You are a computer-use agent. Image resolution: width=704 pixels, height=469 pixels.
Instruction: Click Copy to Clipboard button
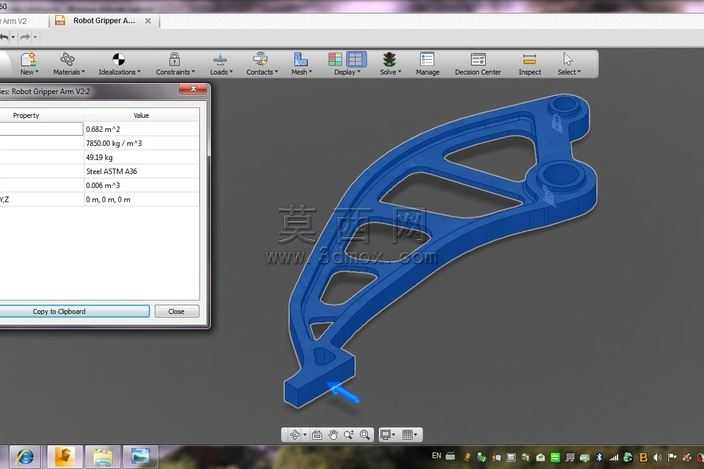pyautogui.click(x=74, y=311)
